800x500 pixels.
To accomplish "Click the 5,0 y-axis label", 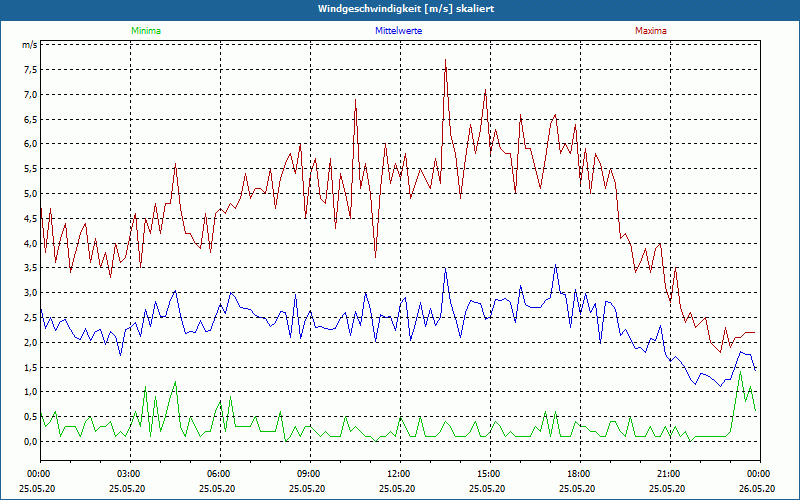I will point(31,194).
